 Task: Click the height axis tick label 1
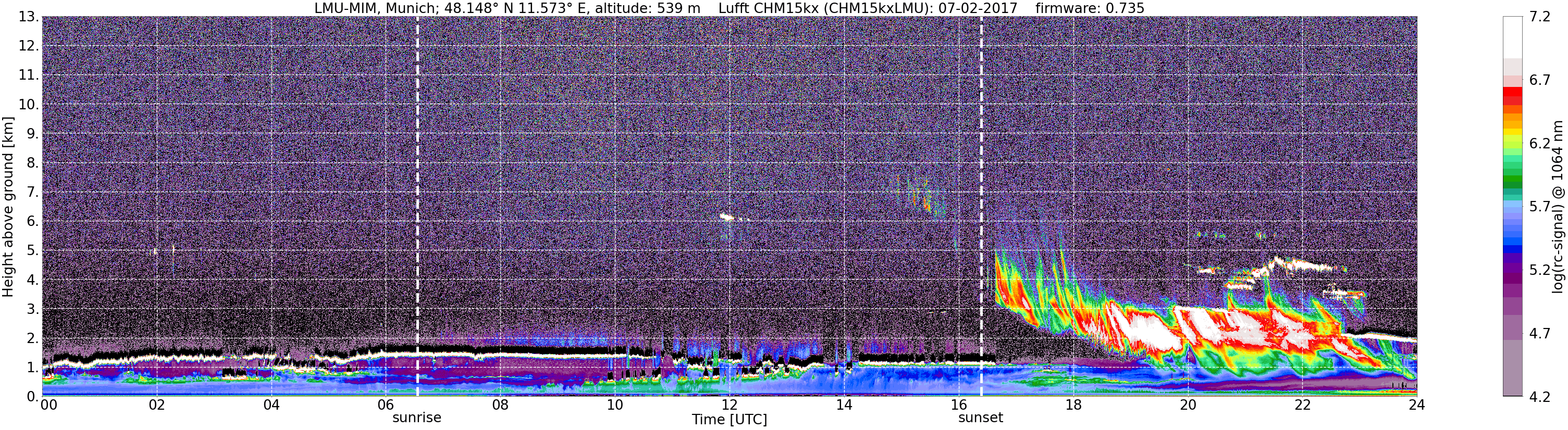tap(32, 368)
